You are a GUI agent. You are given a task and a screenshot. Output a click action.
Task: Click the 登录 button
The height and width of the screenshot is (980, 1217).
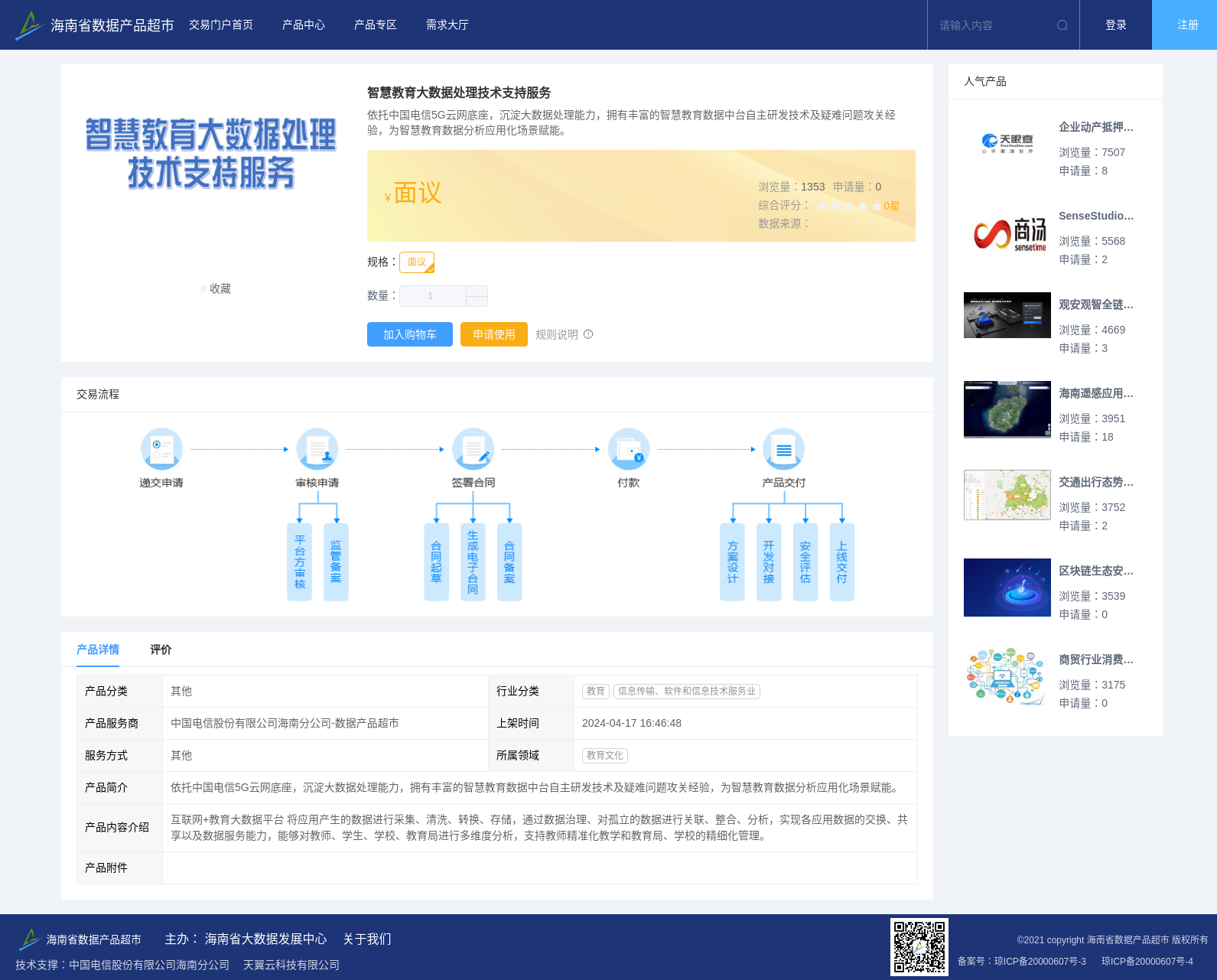tap(1116, 25)
